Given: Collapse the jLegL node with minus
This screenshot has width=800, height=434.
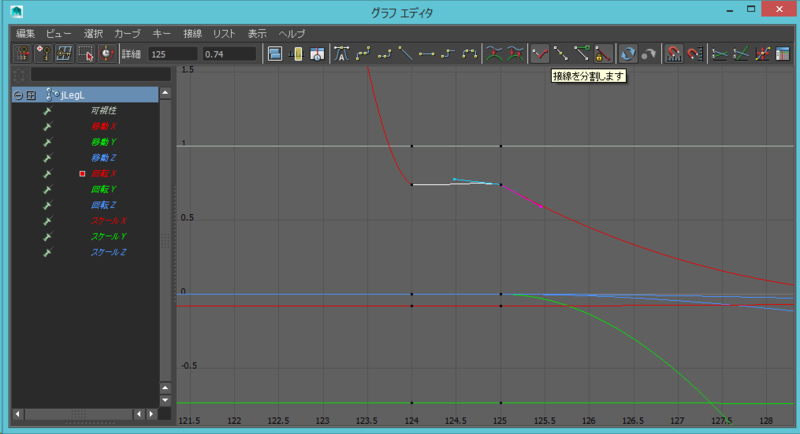Looking at the screenshot, I should click(18, 95).
